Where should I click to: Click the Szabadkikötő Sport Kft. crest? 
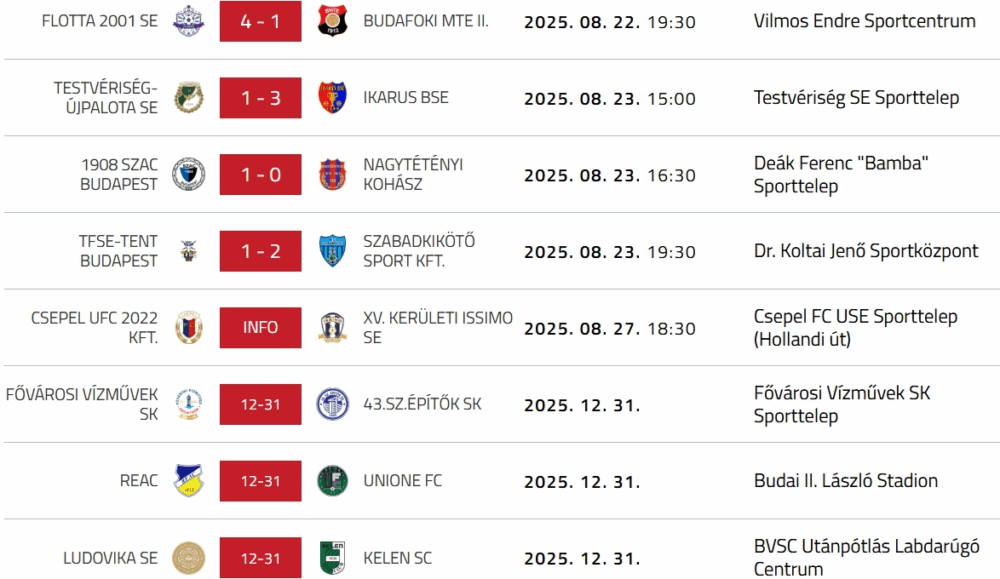tap(331, 251)
